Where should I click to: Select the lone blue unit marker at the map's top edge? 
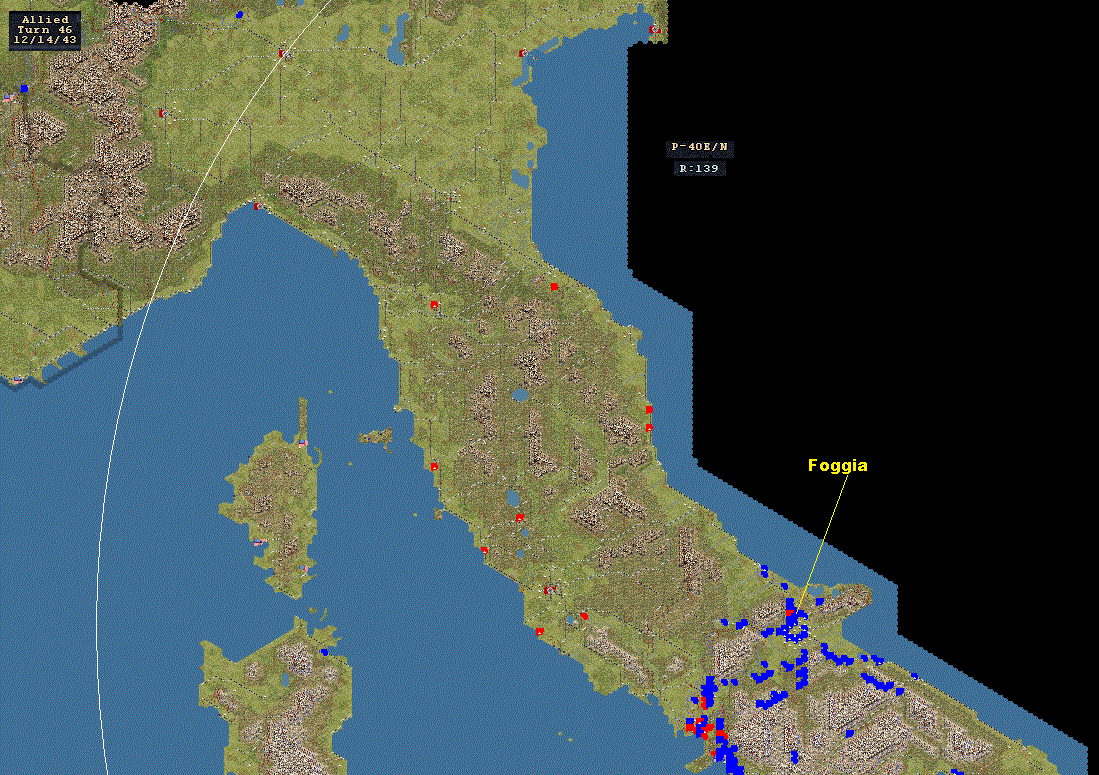click(x=240, y=14)
